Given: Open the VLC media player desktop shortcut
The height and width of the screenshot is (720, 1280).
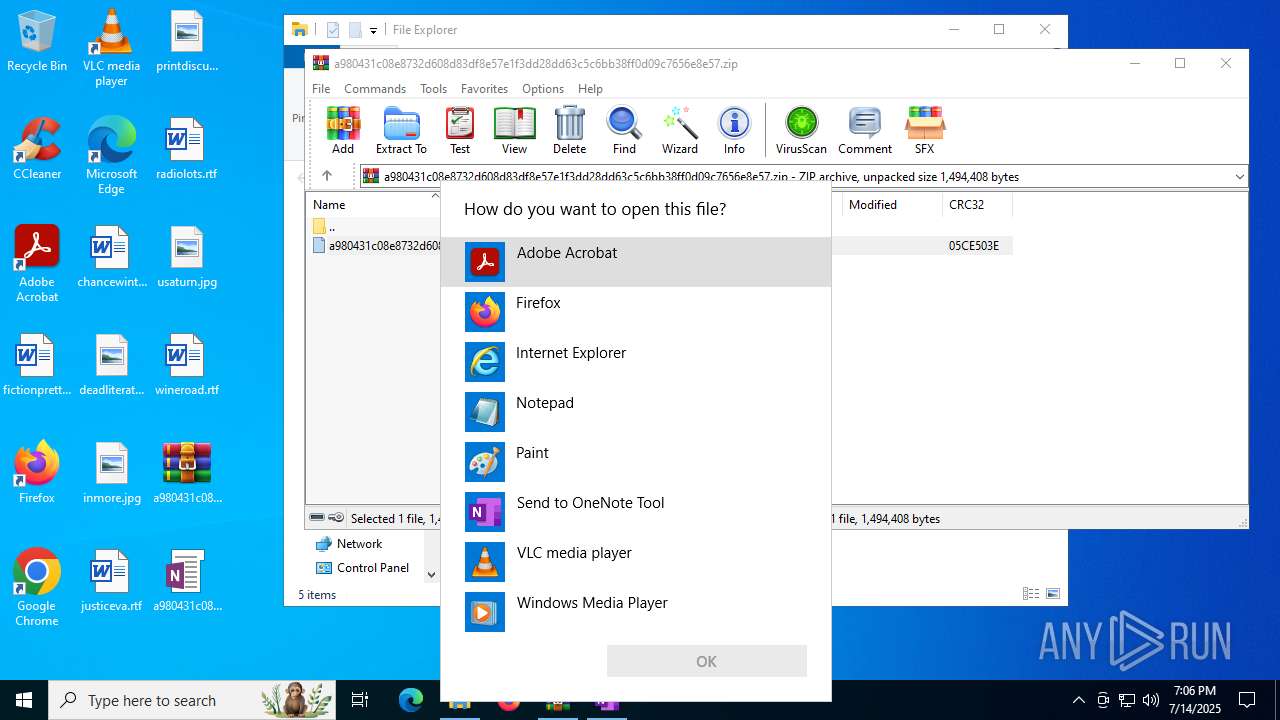Looking at the screenshot, I should 111,48.
